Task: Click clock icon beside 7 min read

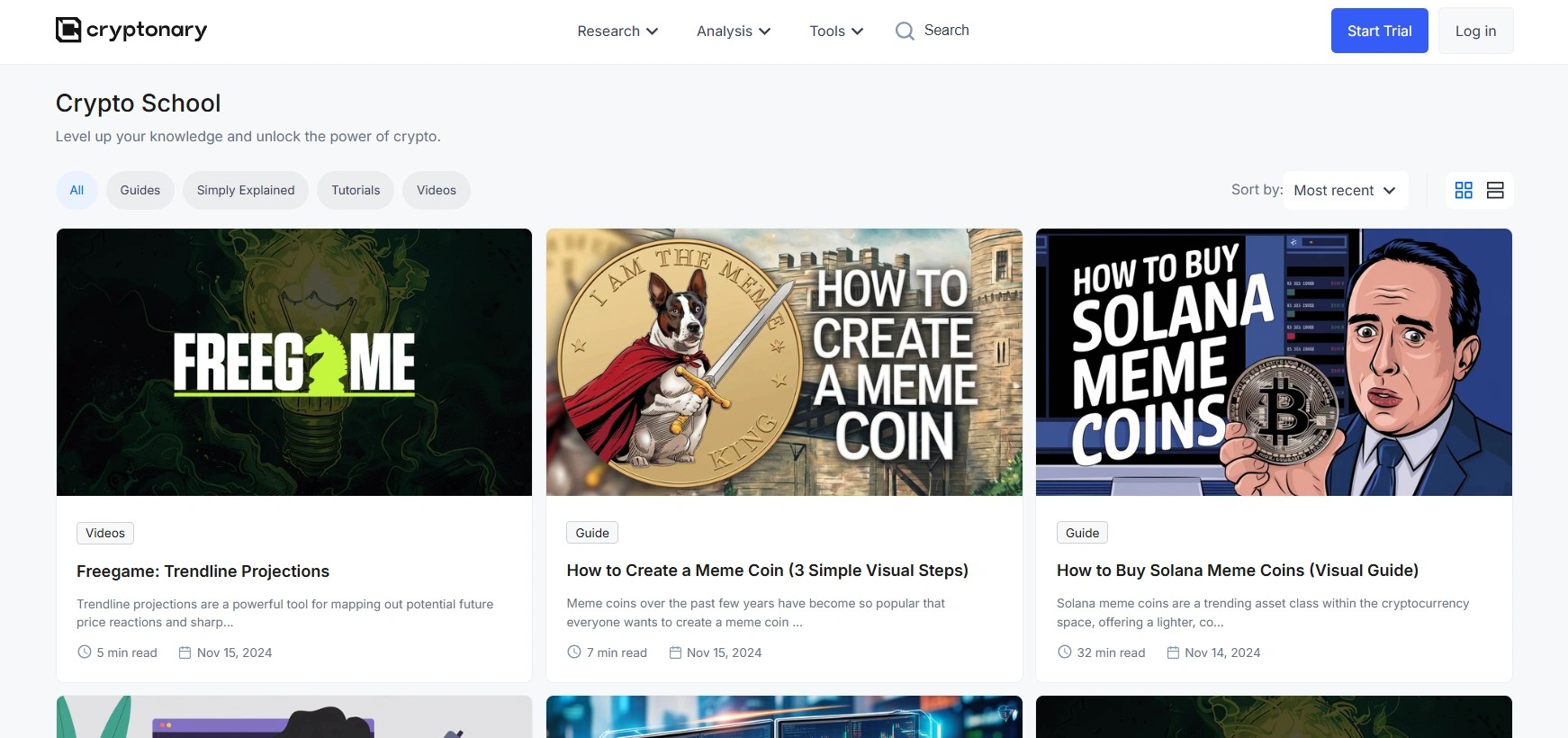Action: point(574,652)
